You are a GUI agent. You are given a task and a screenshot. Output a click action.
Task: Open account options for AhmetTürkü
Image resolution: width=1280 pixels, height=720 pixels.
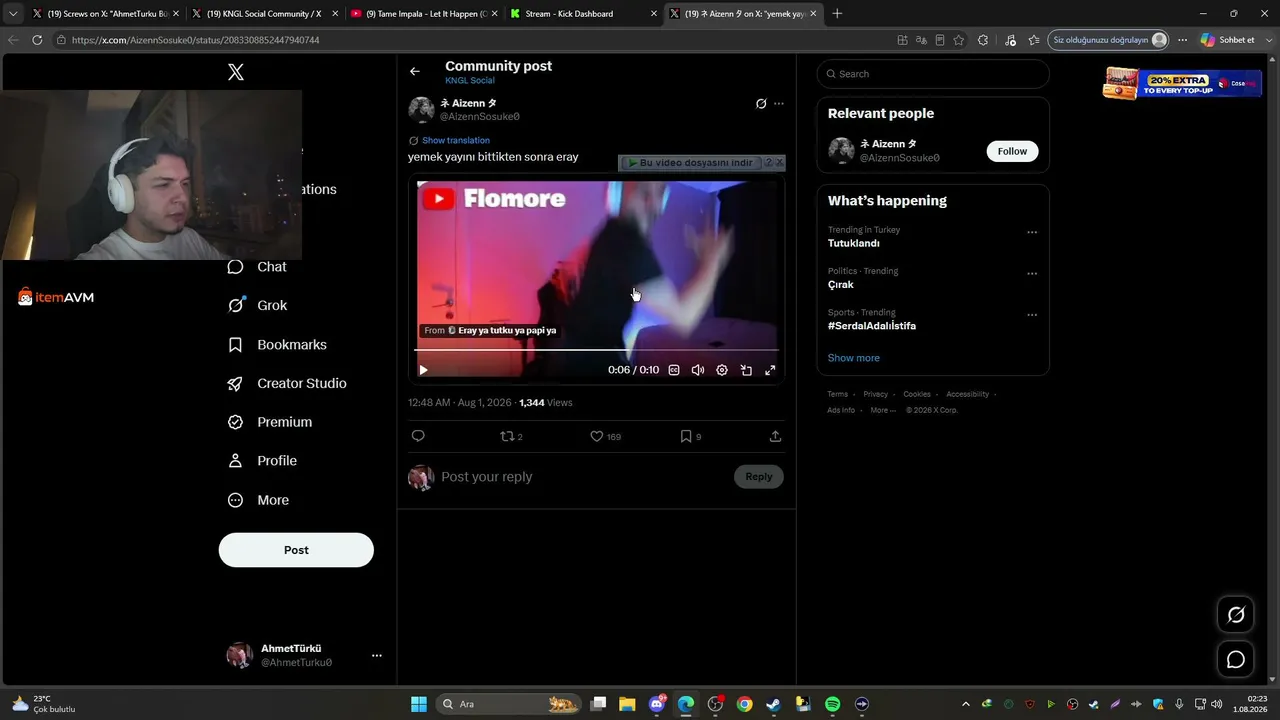[377, 656]
